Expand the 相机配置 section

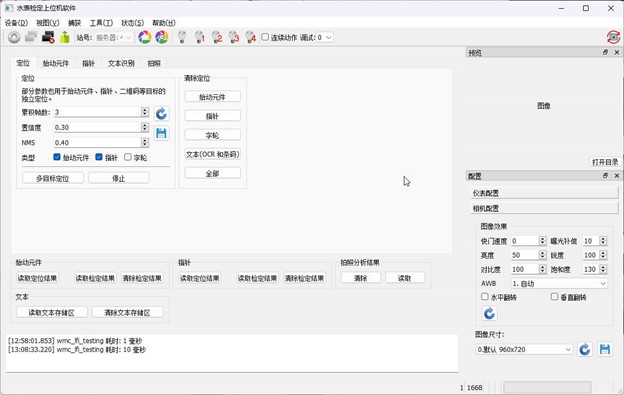(x=544, y=208)
